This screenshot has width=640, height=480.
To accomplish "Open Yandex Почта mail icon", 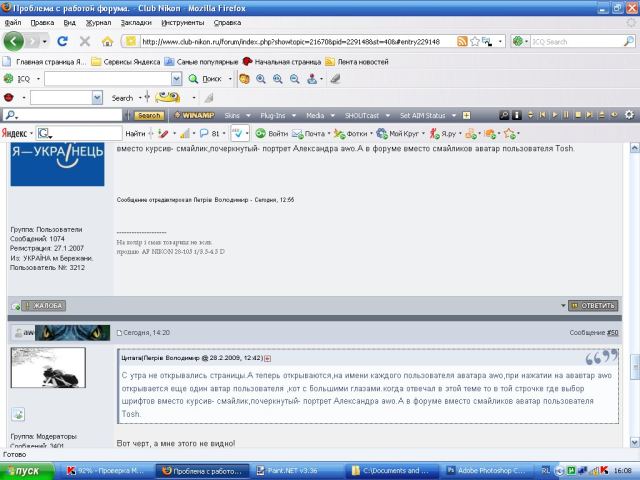I will click(308, 133).
